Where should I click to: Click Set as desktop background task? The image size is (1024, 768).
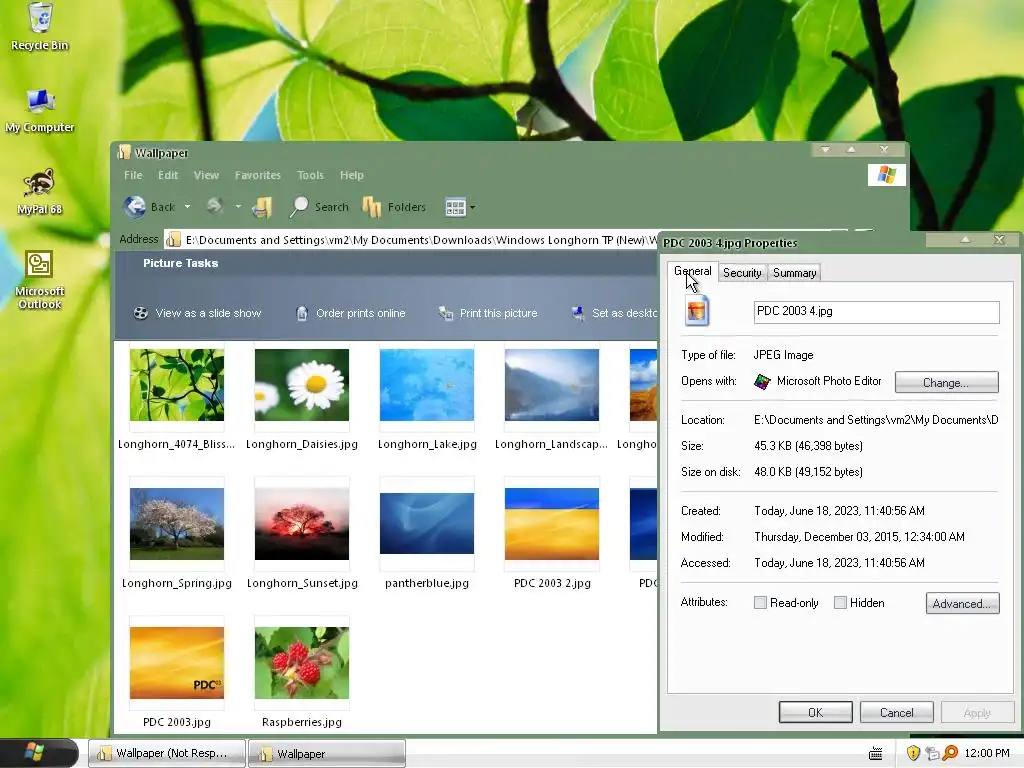pyautogui.click(x=614, y=313)
